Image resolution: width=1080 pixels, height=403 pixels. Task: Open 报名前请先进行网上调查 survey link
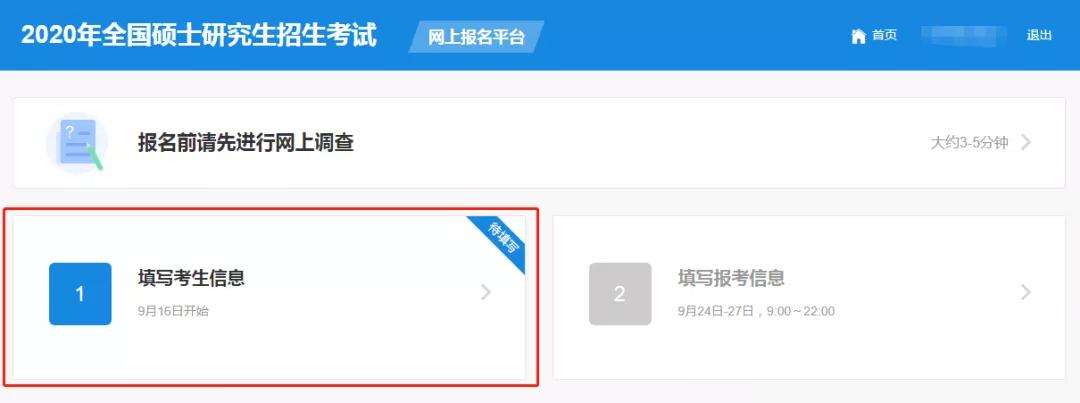tap(246, 143)
